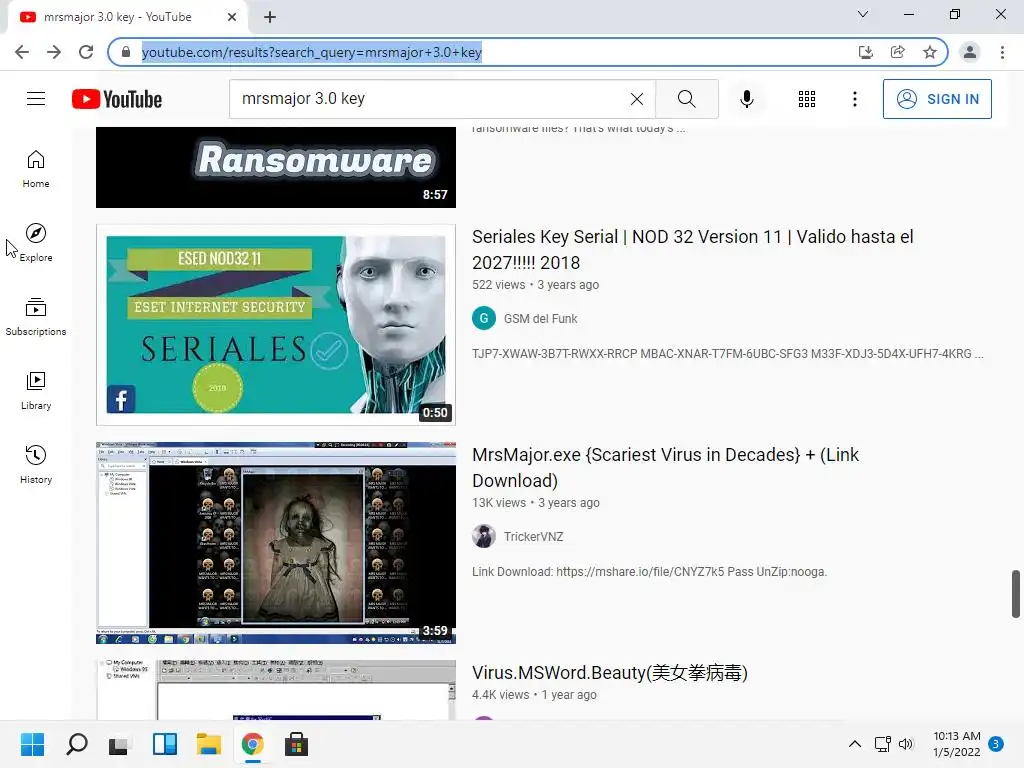Click the Link Download description text
The width and height of the screenshot is (1024, 768).
(x=650, y=572)
